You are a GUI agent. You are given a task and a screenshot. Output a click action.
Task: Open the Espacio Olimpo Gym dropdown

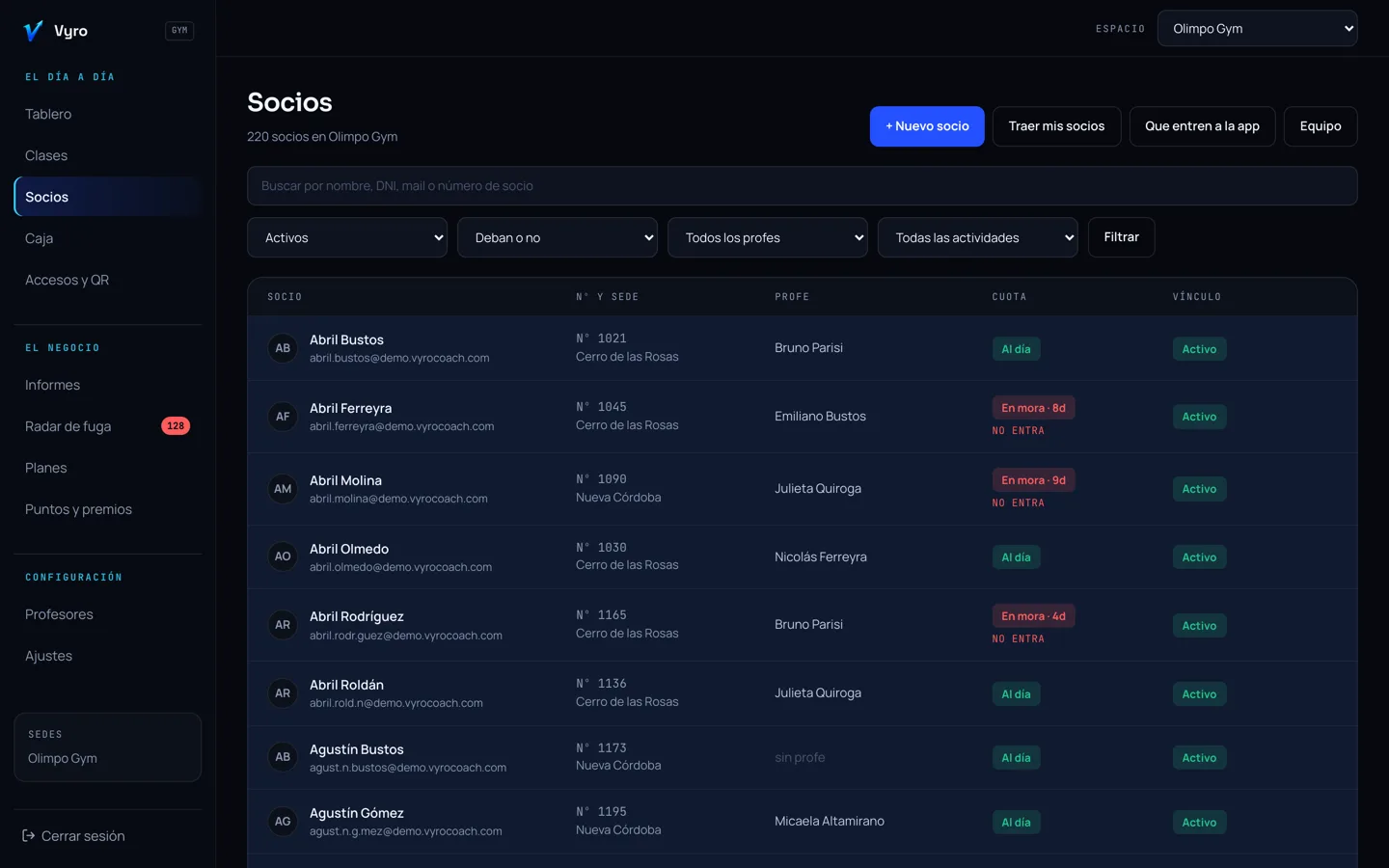pos(1258,29)
